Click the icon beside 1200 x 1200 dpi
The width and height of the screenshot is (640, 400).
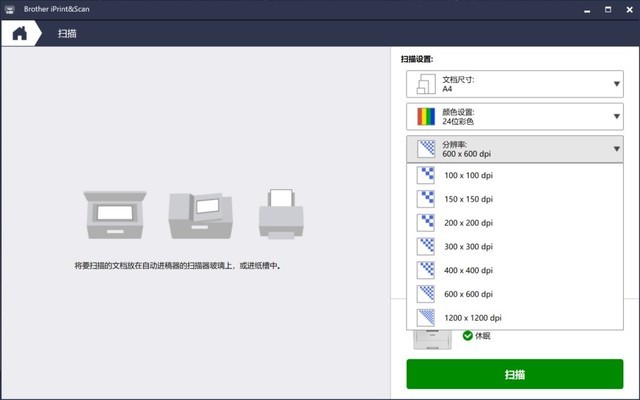click(425, 318)
